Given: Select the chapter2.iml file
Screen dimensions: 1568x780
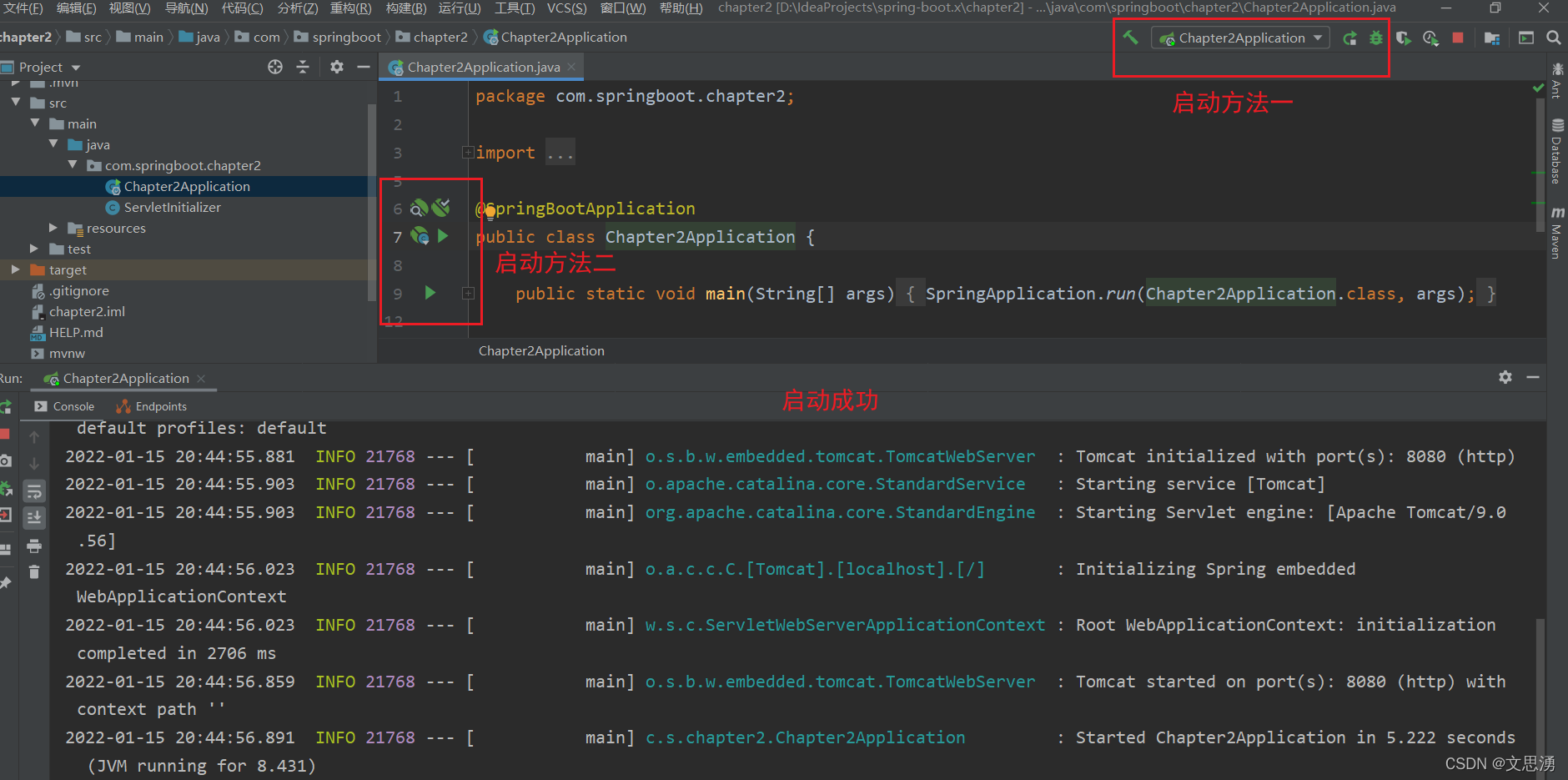Looking at the screenshot, I should click(87, 311).
